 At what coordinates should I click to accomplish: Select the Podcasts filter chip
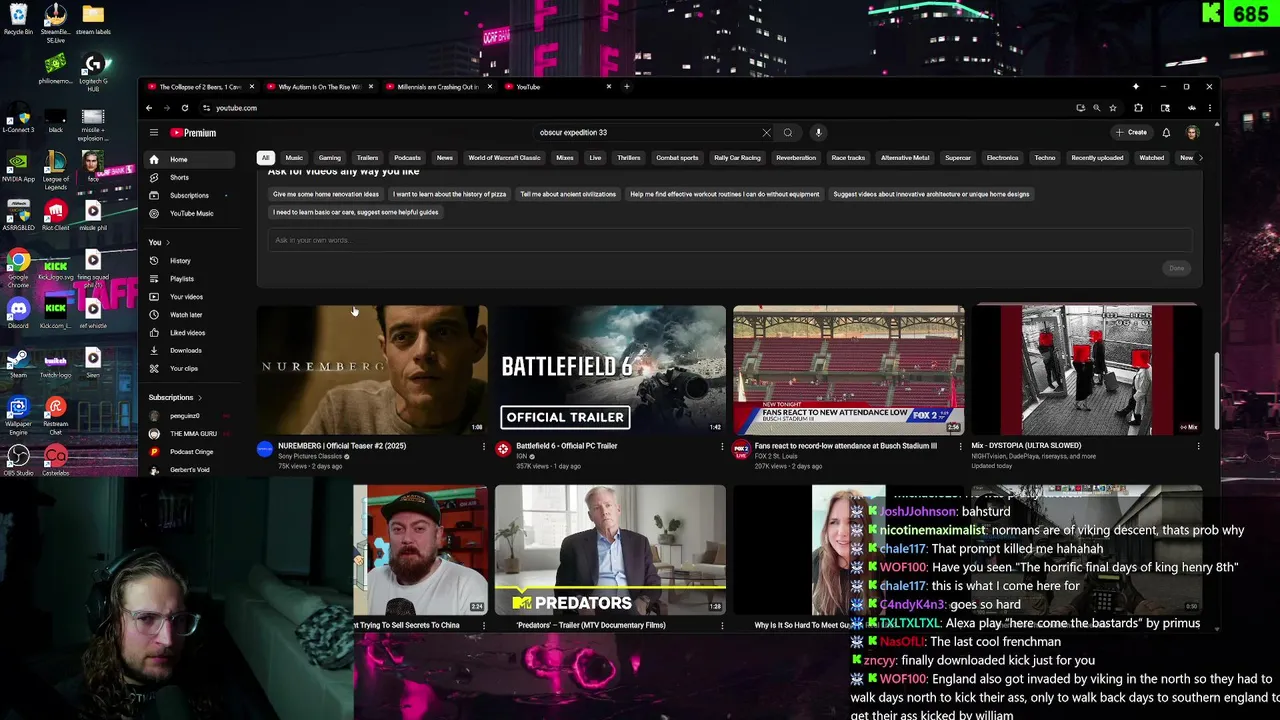[x=407, y=157]
